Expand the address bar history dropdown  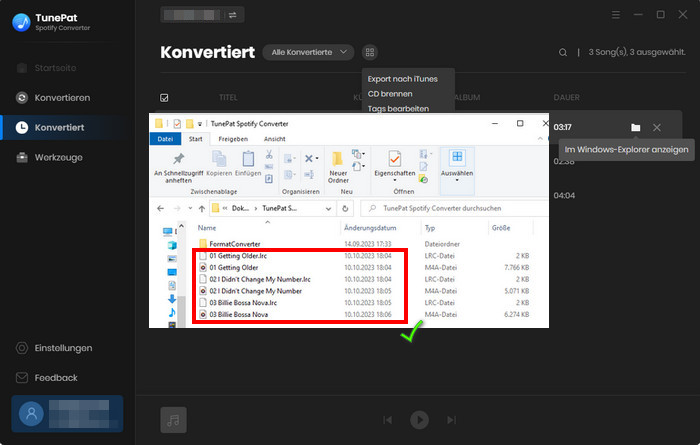click(328, 208)
